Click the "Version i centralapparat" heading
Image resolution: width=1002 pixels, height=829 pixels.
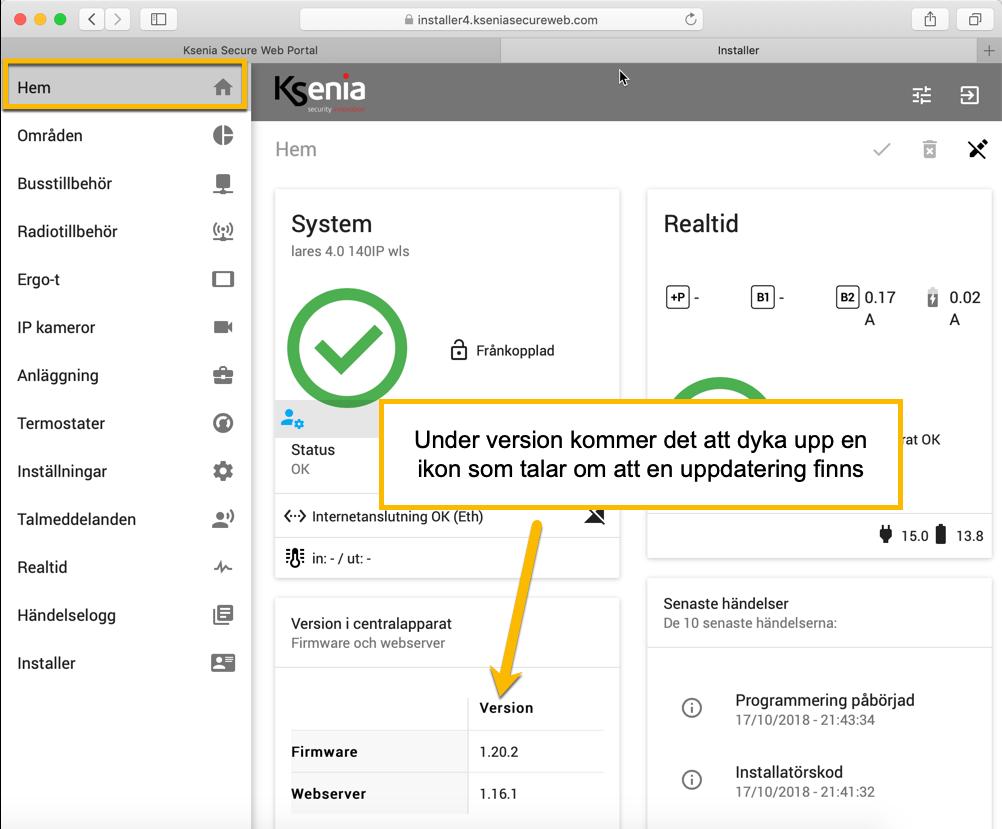coord(371,623)
